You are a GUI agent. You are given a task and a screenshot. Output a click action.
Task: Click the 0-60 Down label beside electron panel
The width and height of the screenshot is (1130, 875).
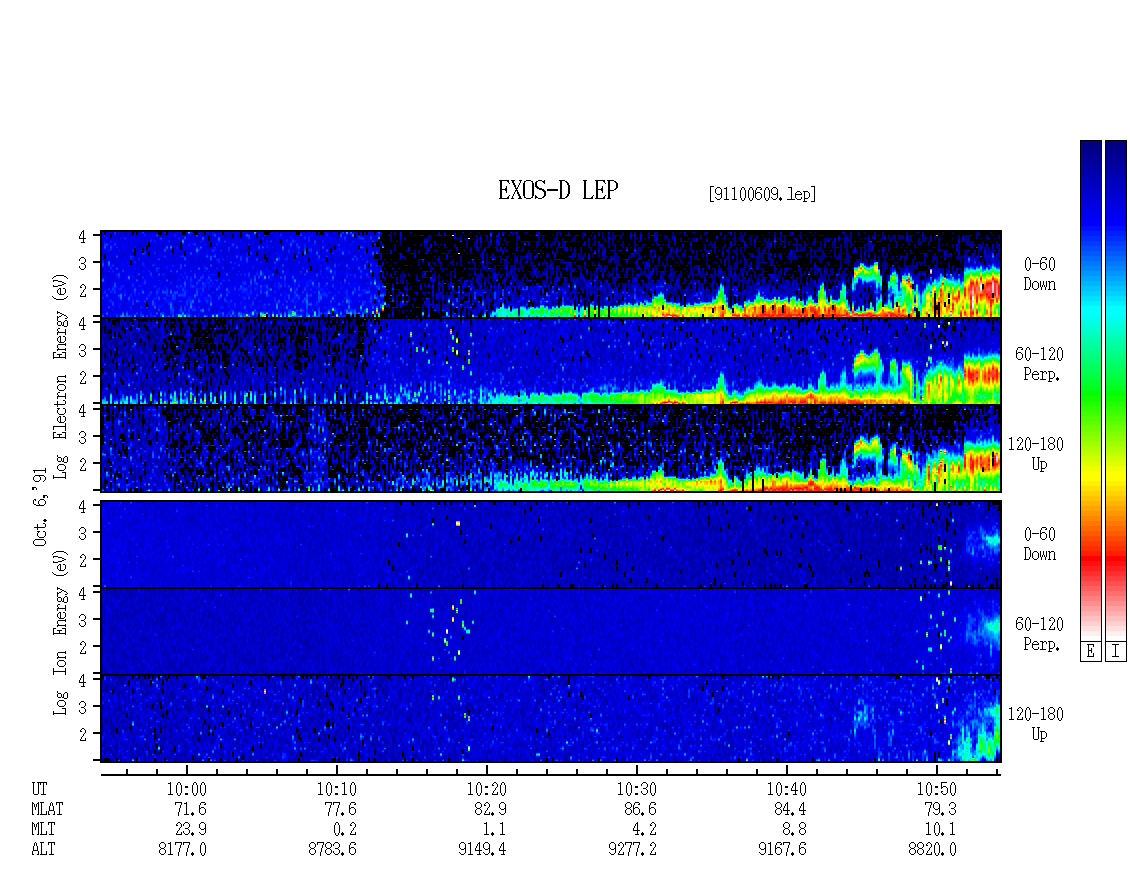[1039, 274]
